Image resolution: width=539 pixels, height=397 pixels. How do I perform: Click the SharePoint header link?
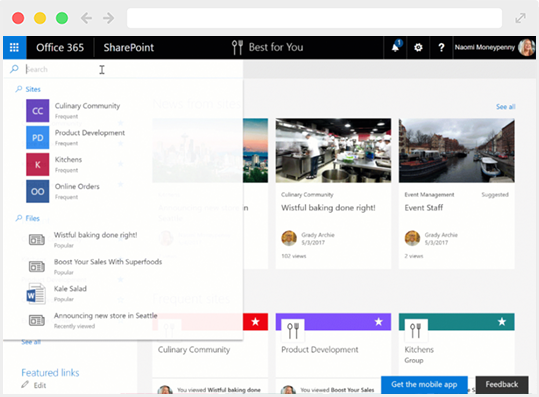(129, 47)
